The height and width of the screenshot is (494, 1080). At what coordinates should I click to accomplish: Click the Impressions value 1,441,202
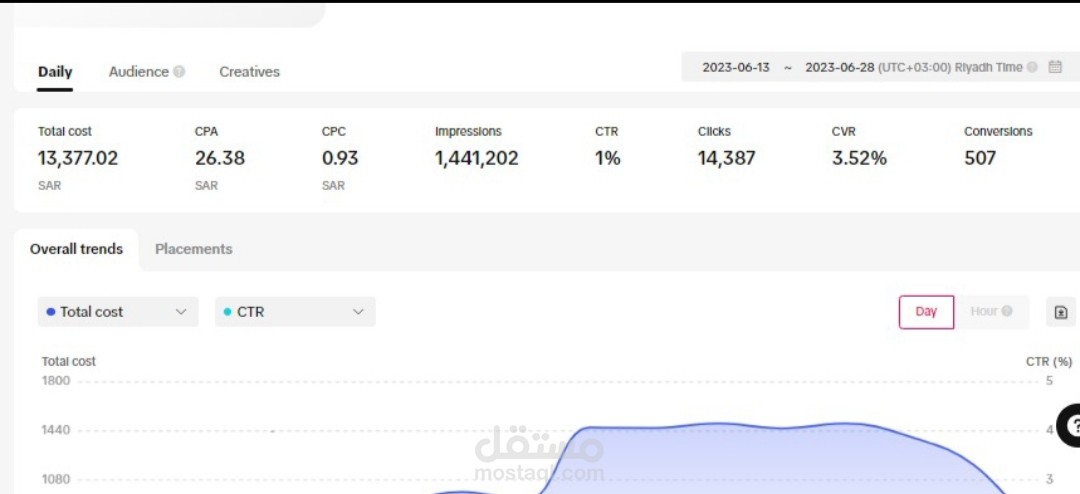click(477, 158)
